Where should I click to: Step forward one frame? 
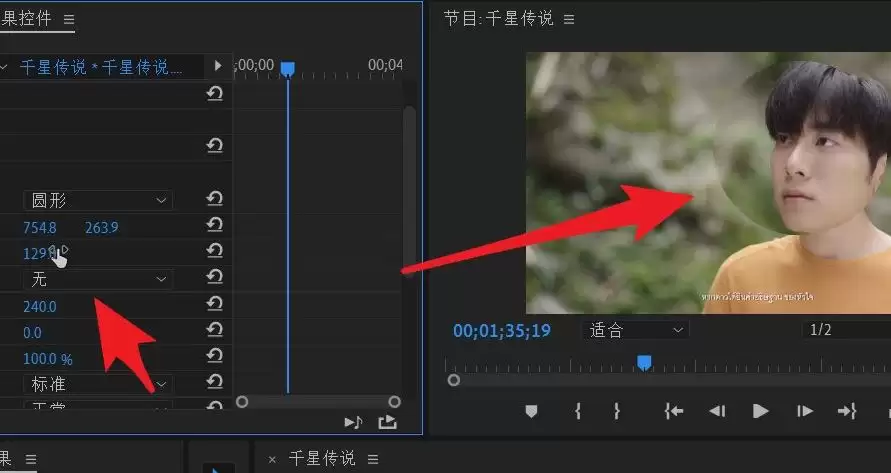click(805, 411)
